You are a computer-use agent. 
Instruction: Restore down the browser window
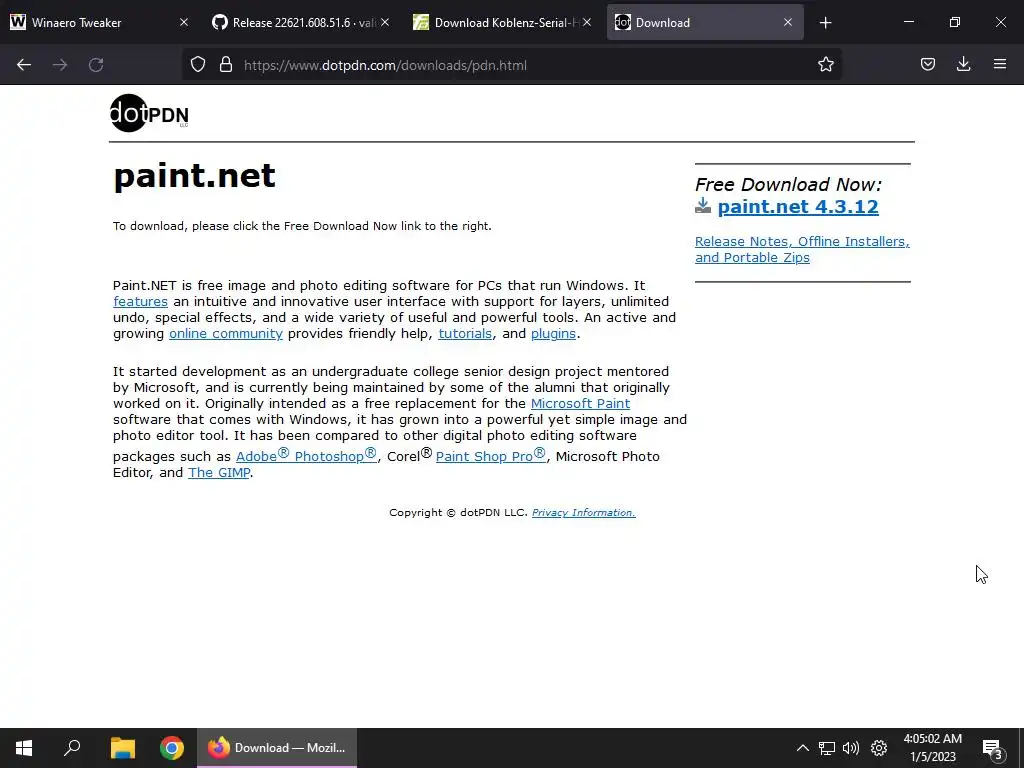[x=954, y=23]
